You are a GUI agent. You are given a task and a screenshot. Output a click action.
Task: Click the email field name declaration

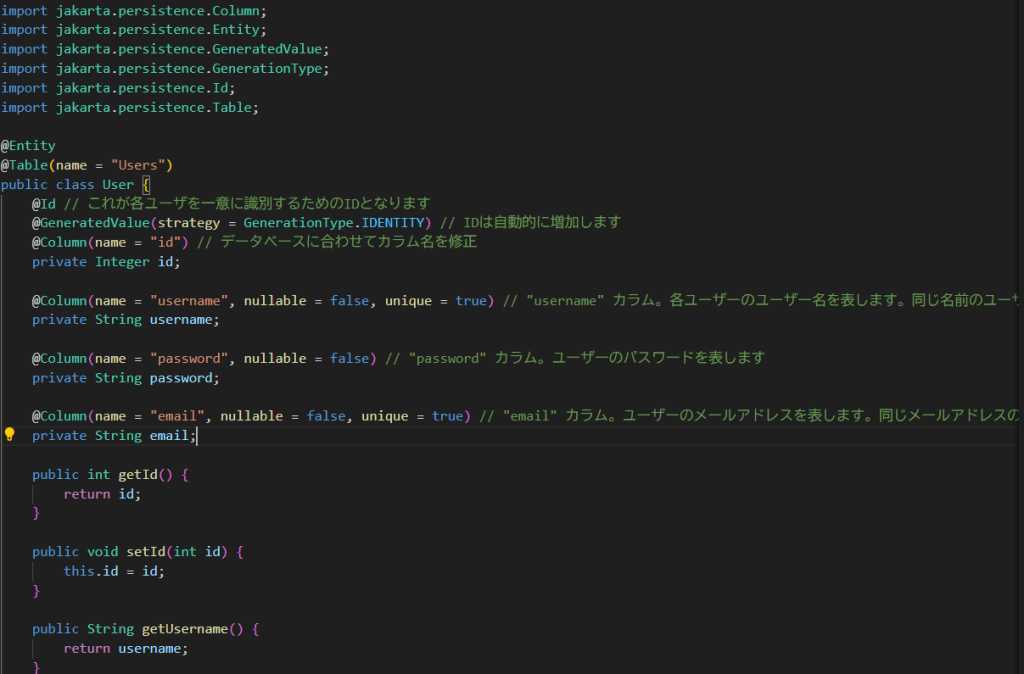(x=173, y=436)
